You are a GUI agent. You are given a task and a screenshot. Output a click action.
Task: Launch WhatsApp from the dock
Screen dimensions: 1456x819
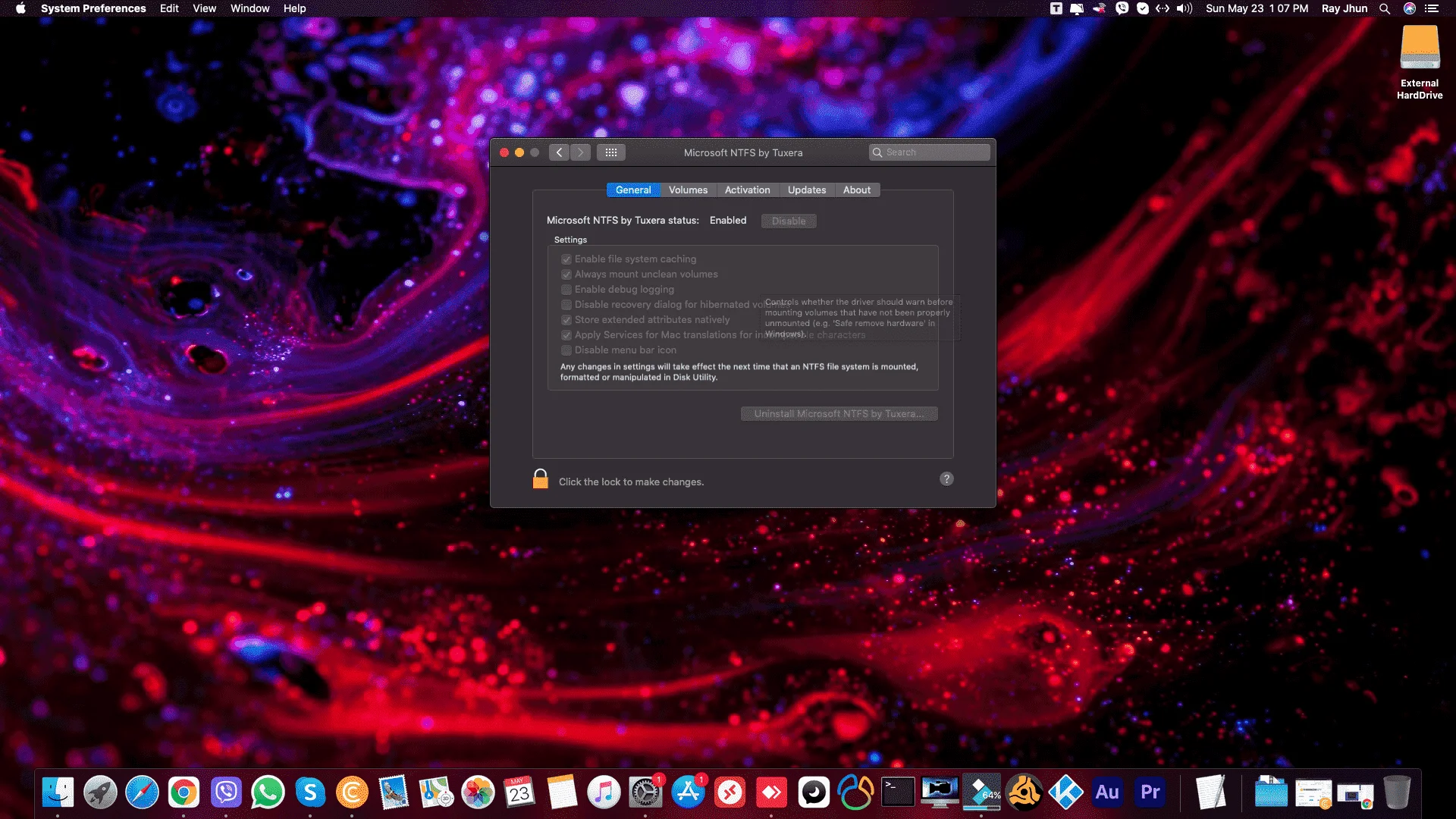[268, 792]
